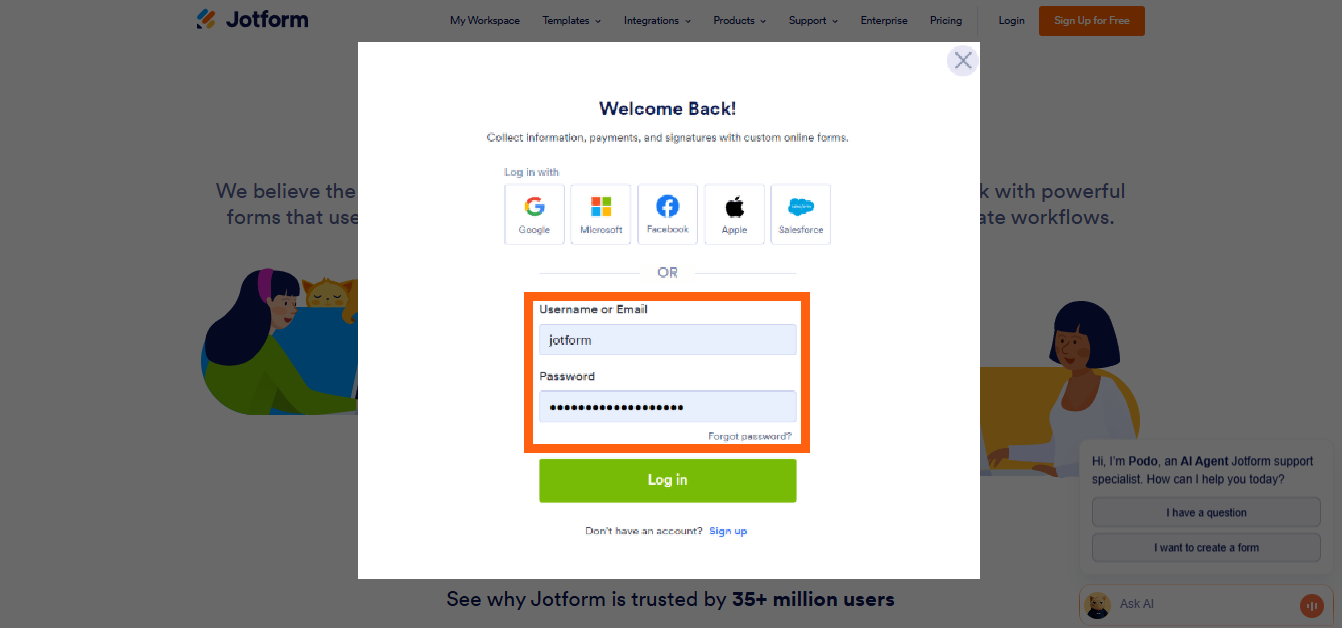
Task: Open the Pricing page from the navigation
Action: (x=946, y=20)
